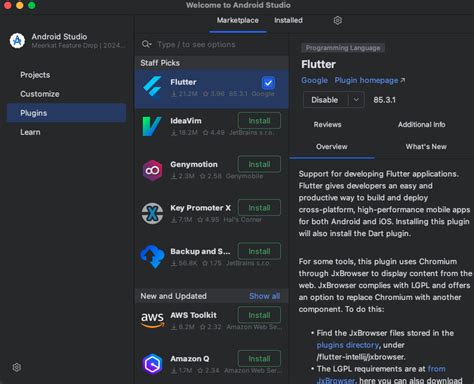The height and width of the screenshot is (384, 474).
Task: Select the Flutter row in Staff Picks
Action: (212, 89)
